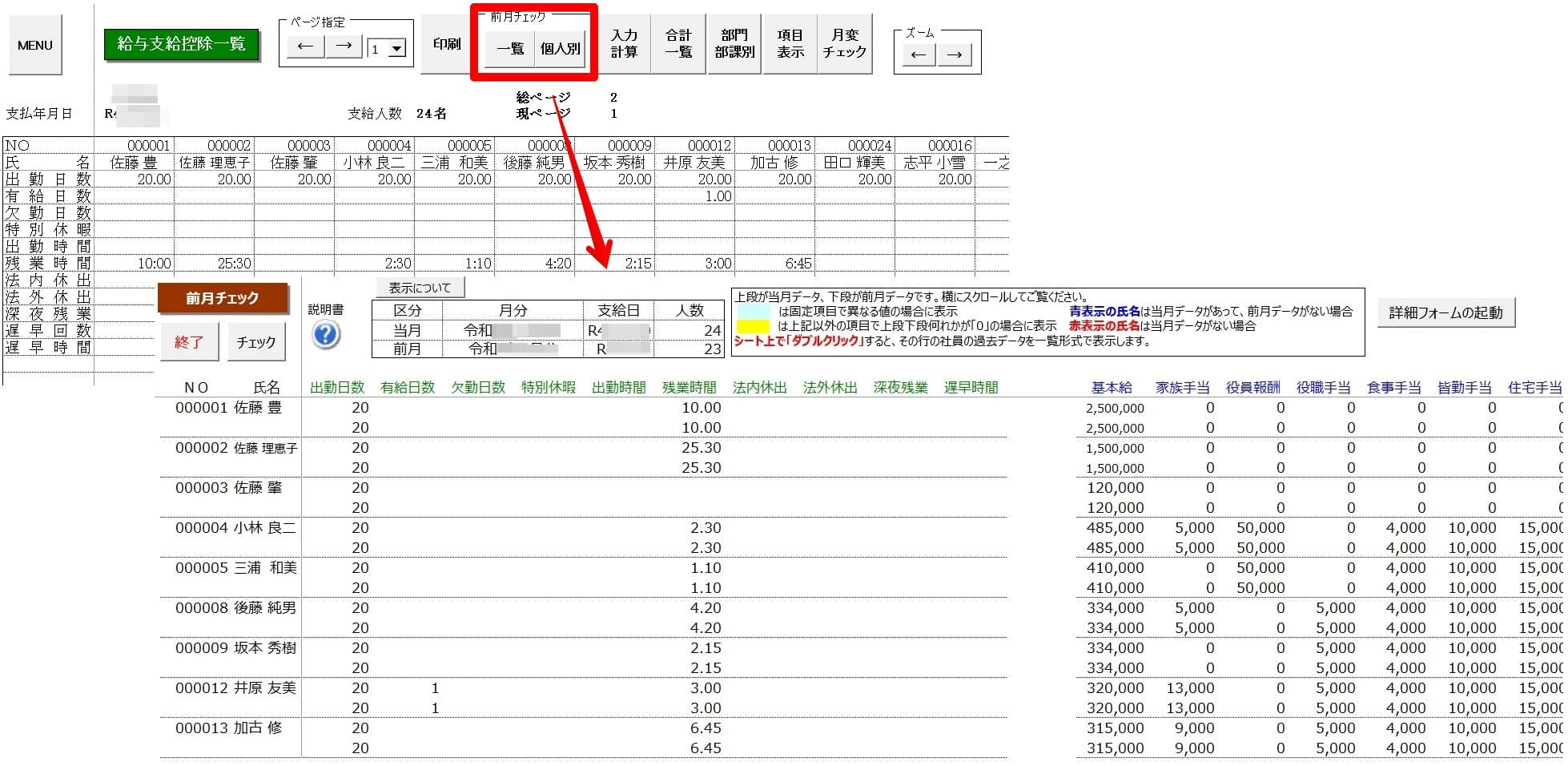
Task: Click the 部門部課別 button
Action: pyautogui.click(x=734, y=44)
